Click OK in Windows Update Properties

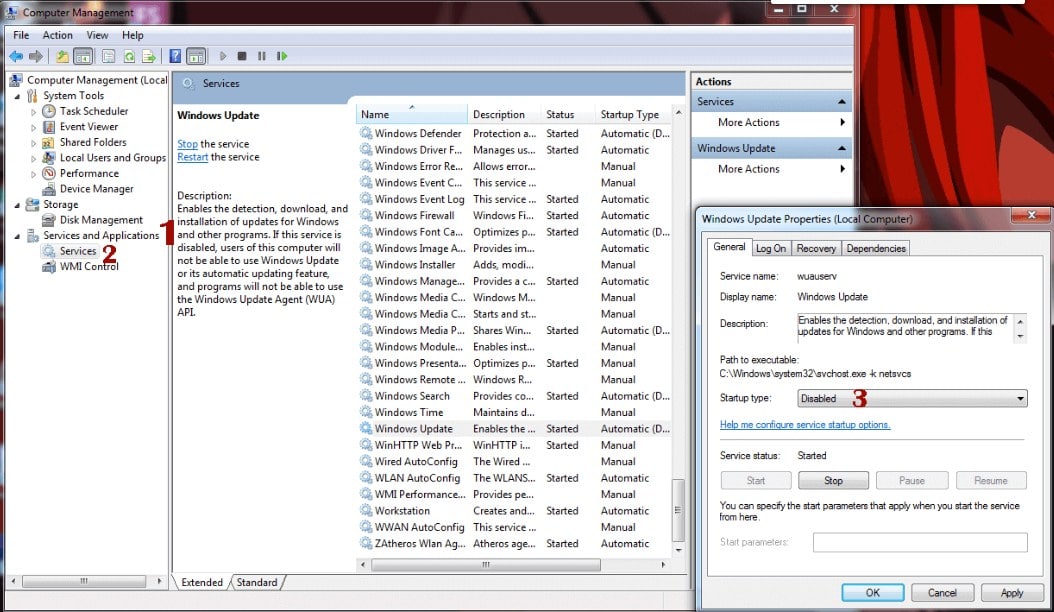(873, 592)
